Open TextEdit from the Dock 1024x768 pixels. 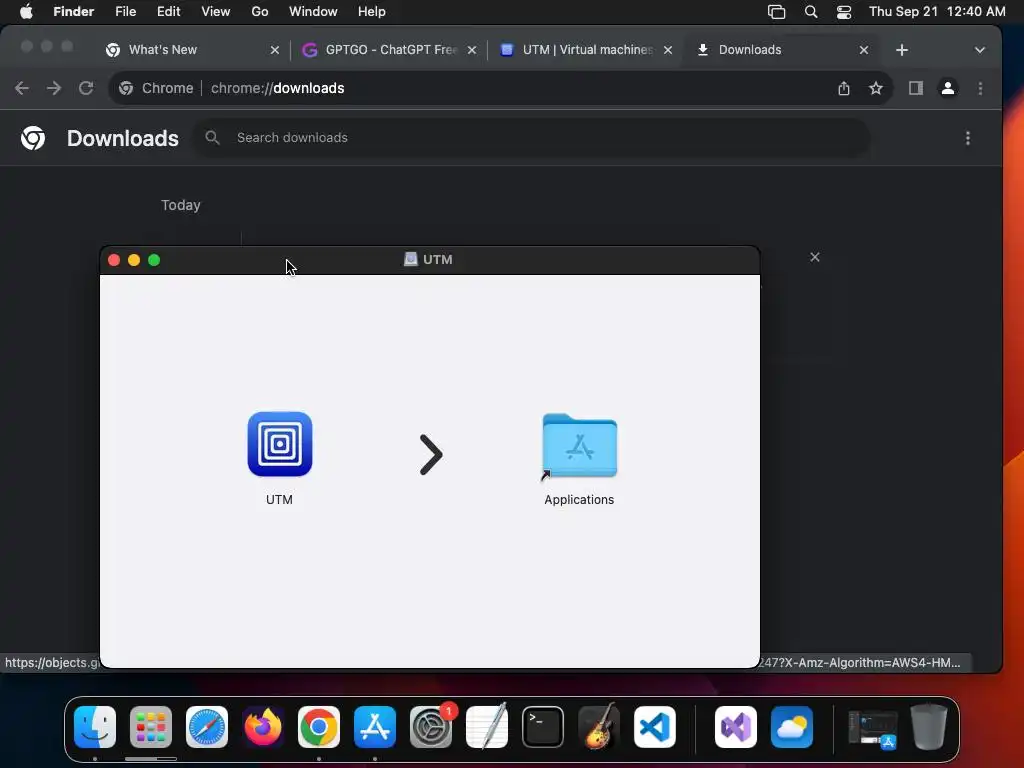487,727
